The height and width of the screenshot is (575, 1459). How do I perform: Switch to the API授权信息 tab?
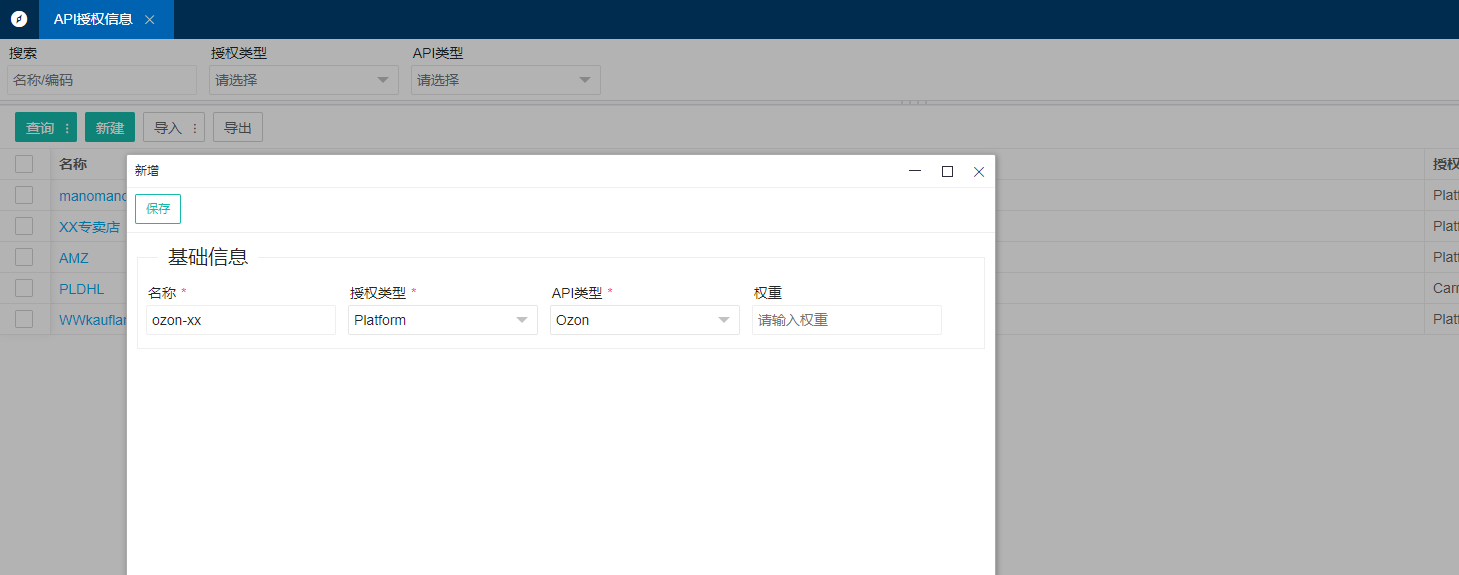point(93,19)
